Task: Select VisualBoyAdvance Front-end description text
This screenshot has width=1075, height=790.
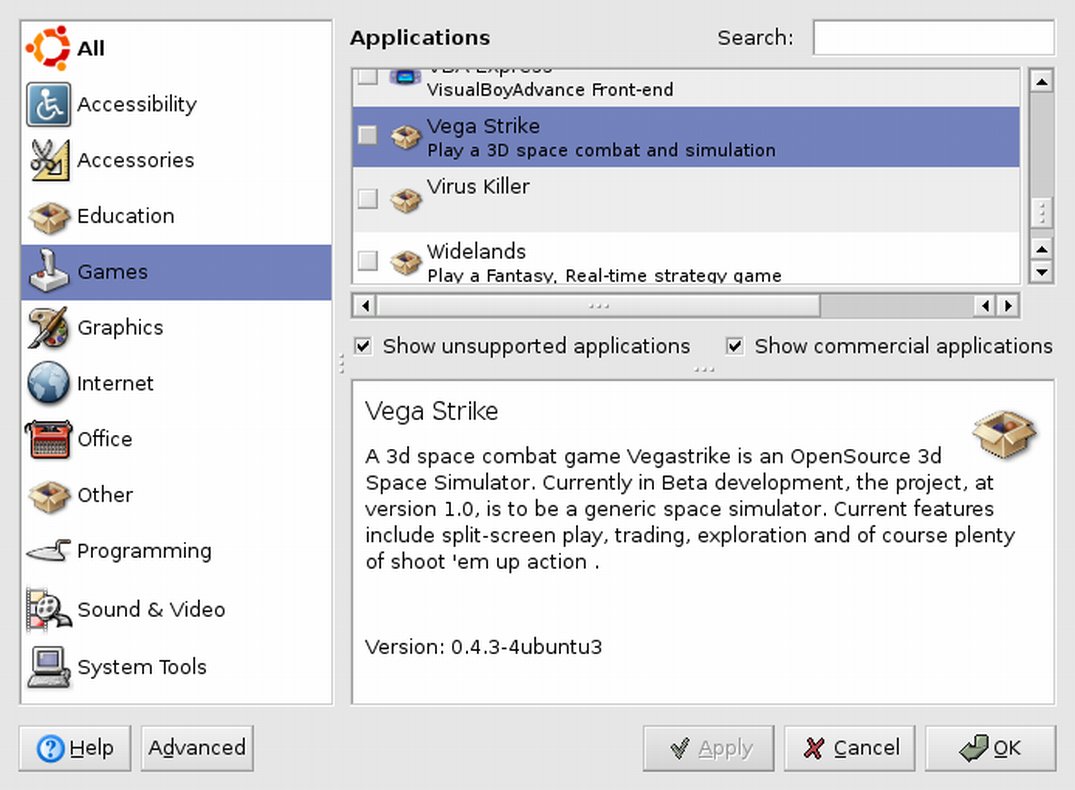Action: pyautogui.click(x=550, y=90)
